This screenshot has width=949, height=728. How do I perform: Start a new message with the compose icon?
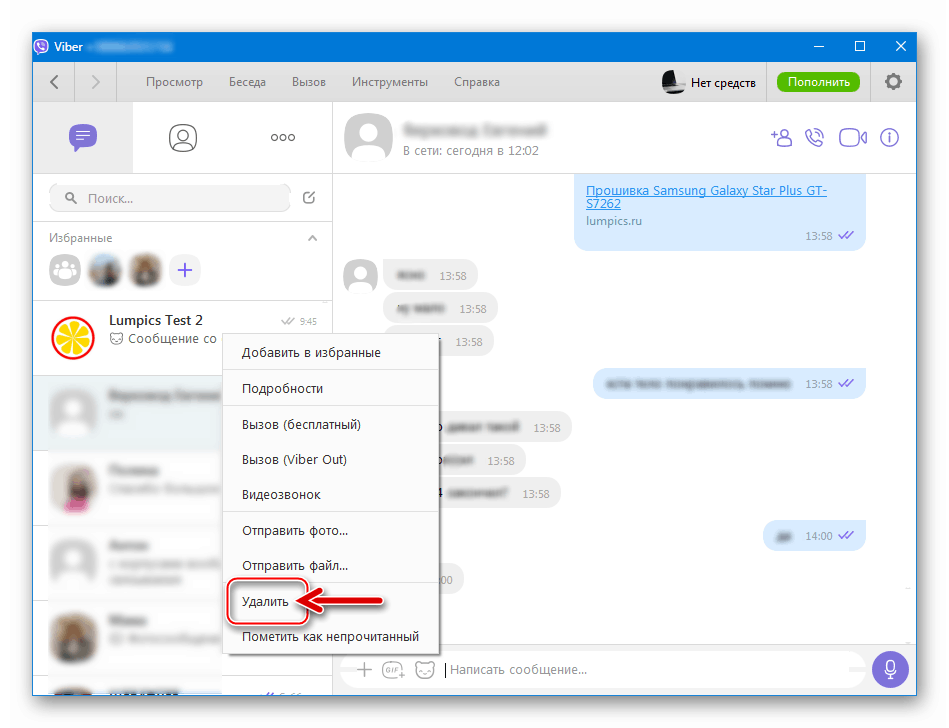tap(310, 199)
